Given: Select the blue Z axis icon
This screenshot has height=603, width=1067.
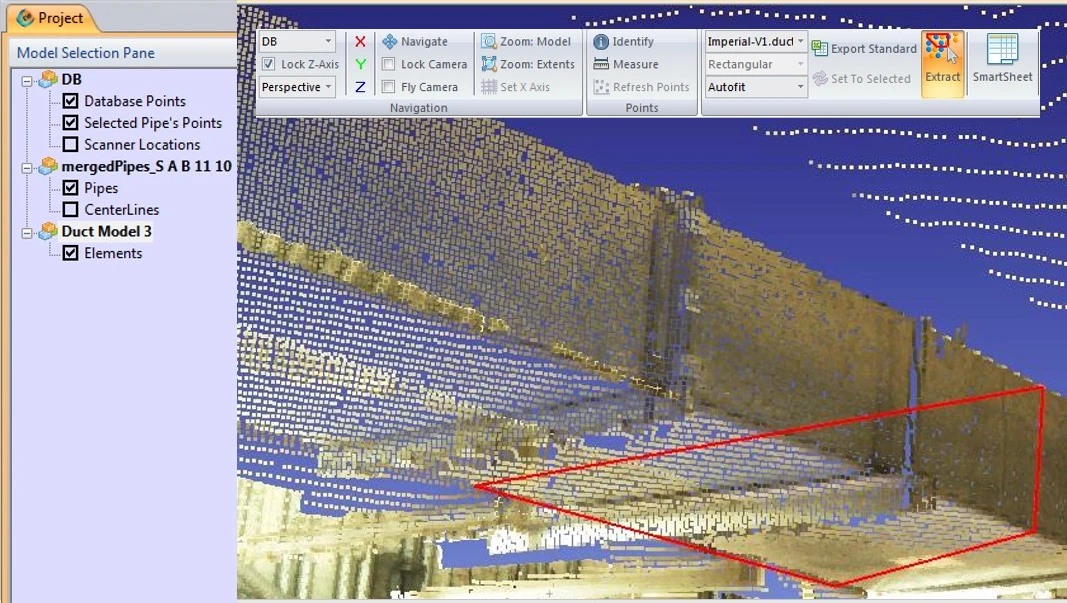Looking at the screenshot, I should (x=360, y=87).
